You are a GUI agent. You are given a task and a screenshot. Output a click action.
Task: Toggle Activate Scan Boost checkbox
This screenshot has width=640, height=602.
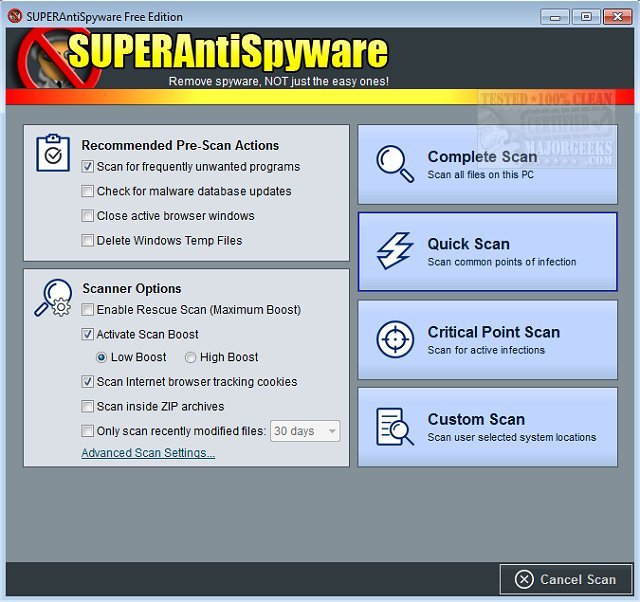click(87, 334)
